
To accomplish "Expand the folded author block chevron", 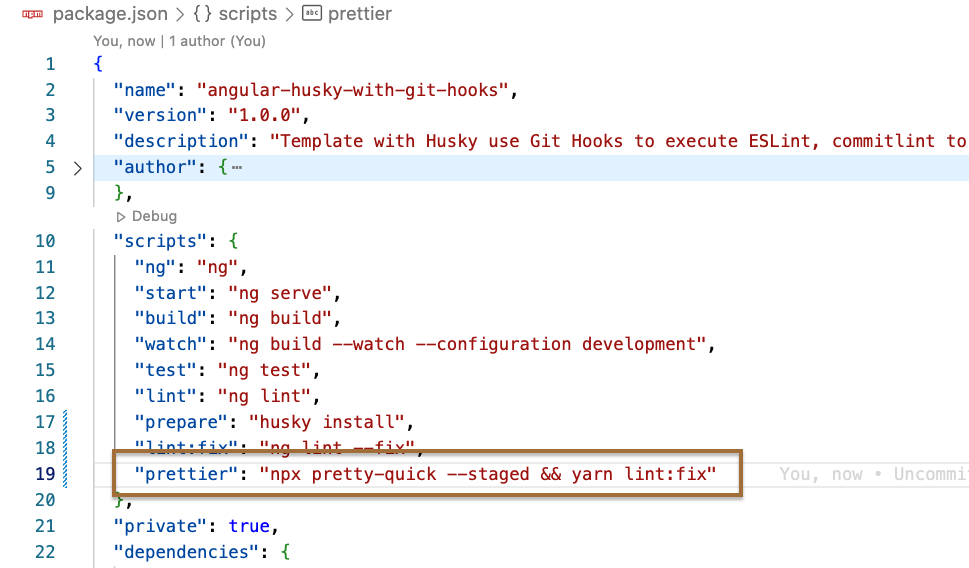I will [x=78, y=167].
